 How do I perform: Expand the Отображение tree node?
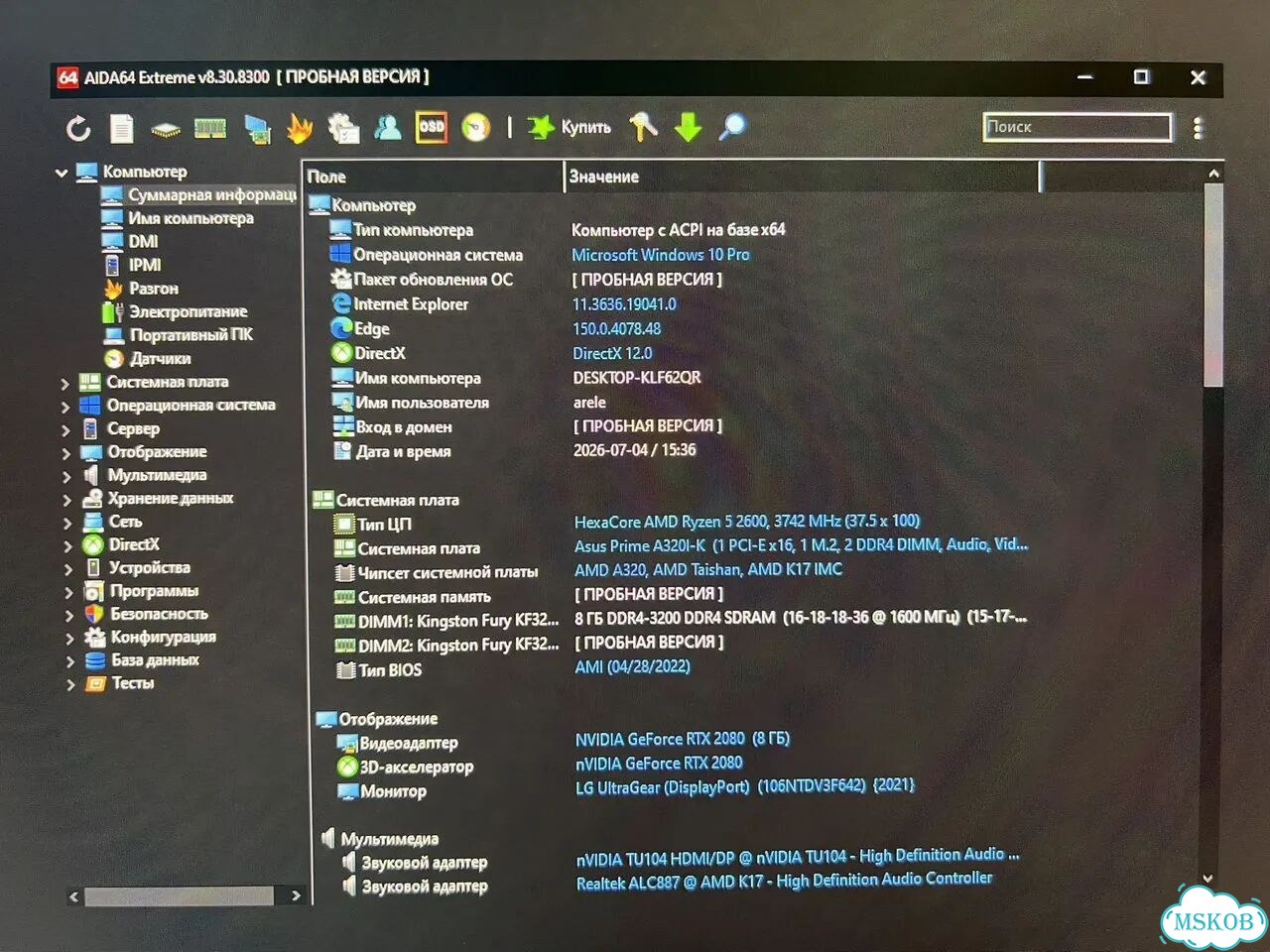point(66,453)
